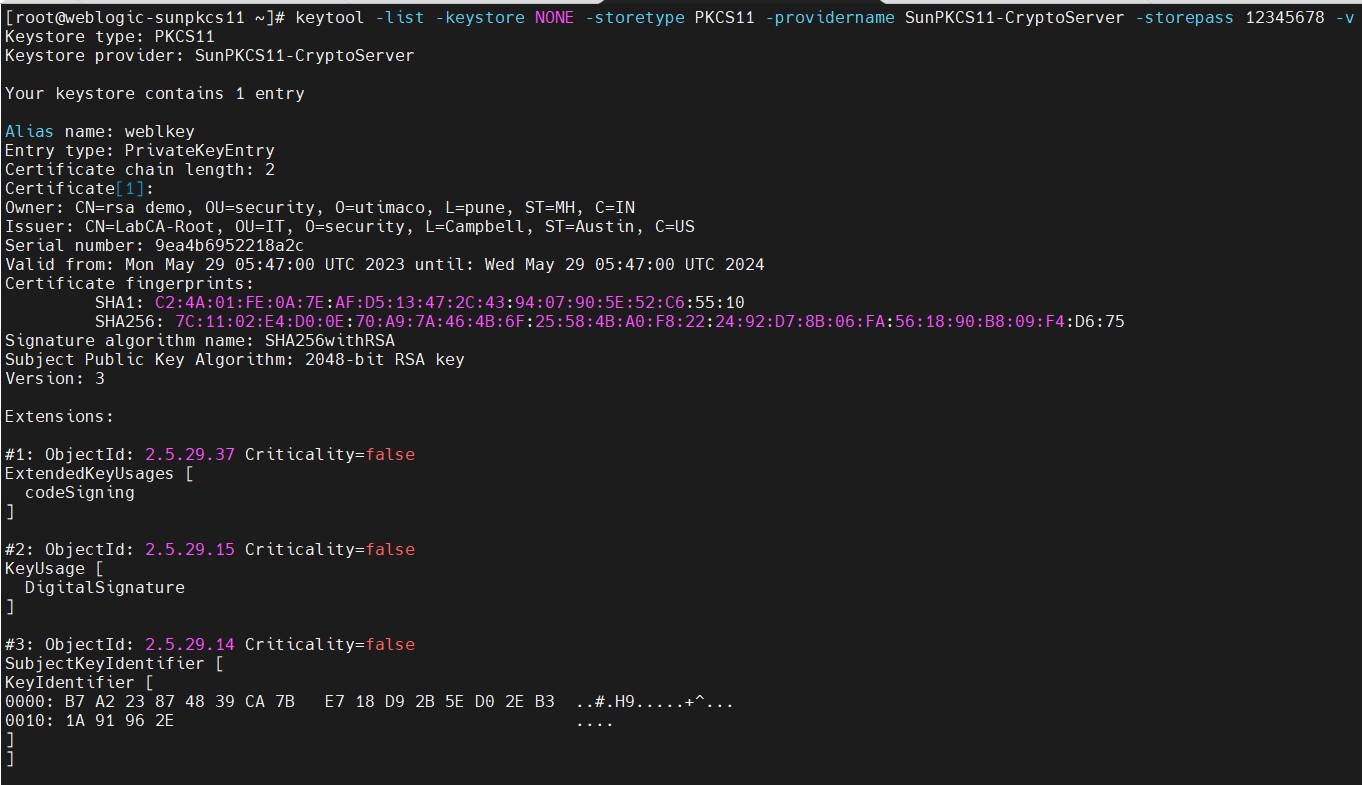This screenshot has height=785, width=1362.
Task: Click the SHA256 fingerprint value
Action: tap(650, 321)
